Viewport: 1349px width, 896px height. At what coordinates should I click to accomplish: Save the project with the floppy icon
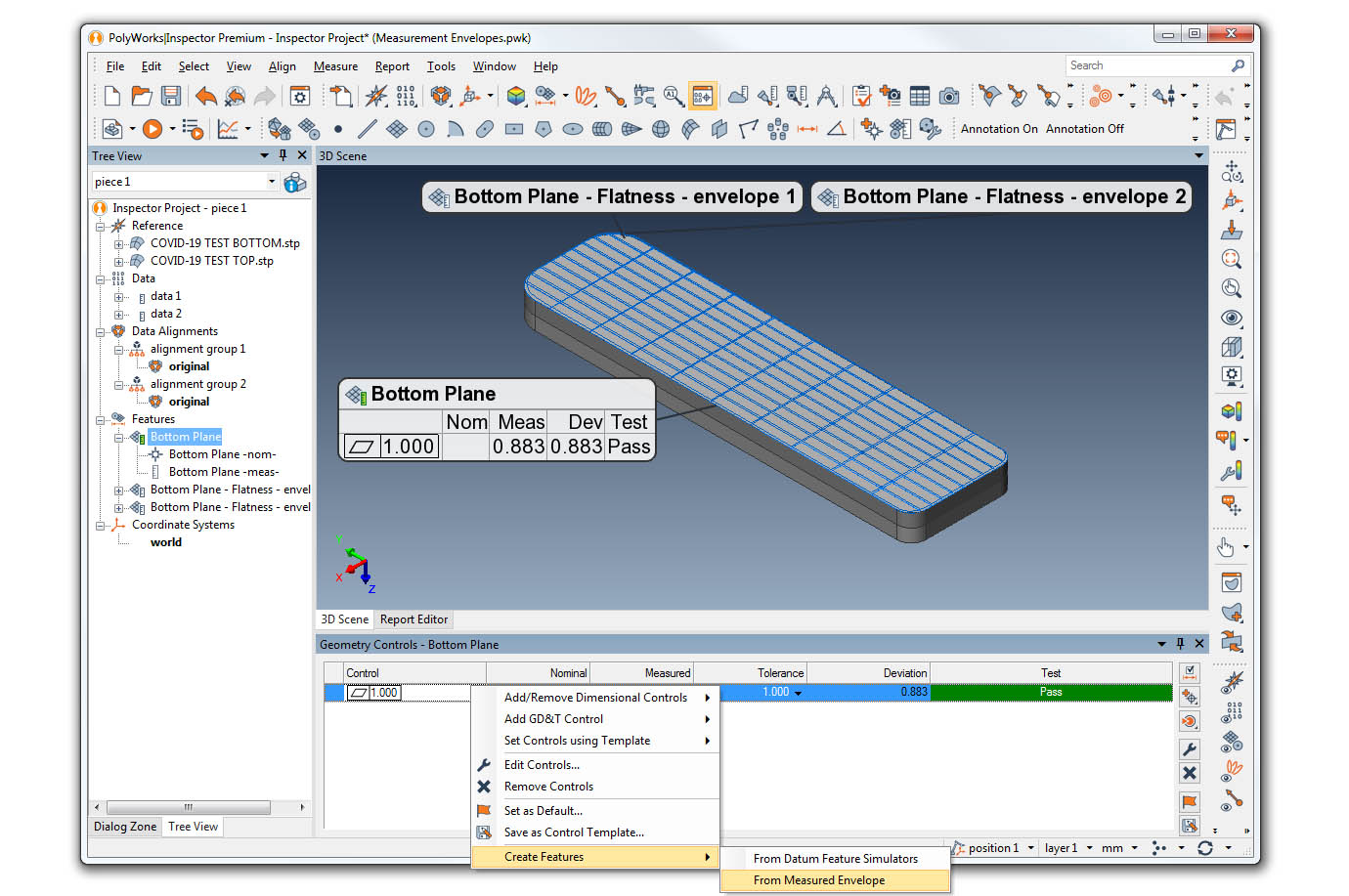(171, 96)
